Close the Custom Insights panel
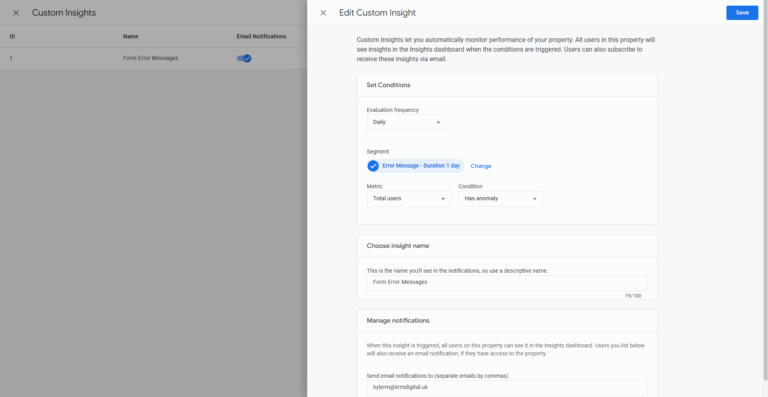This screenshot has height=397, width=768. (x=16, y=13)
